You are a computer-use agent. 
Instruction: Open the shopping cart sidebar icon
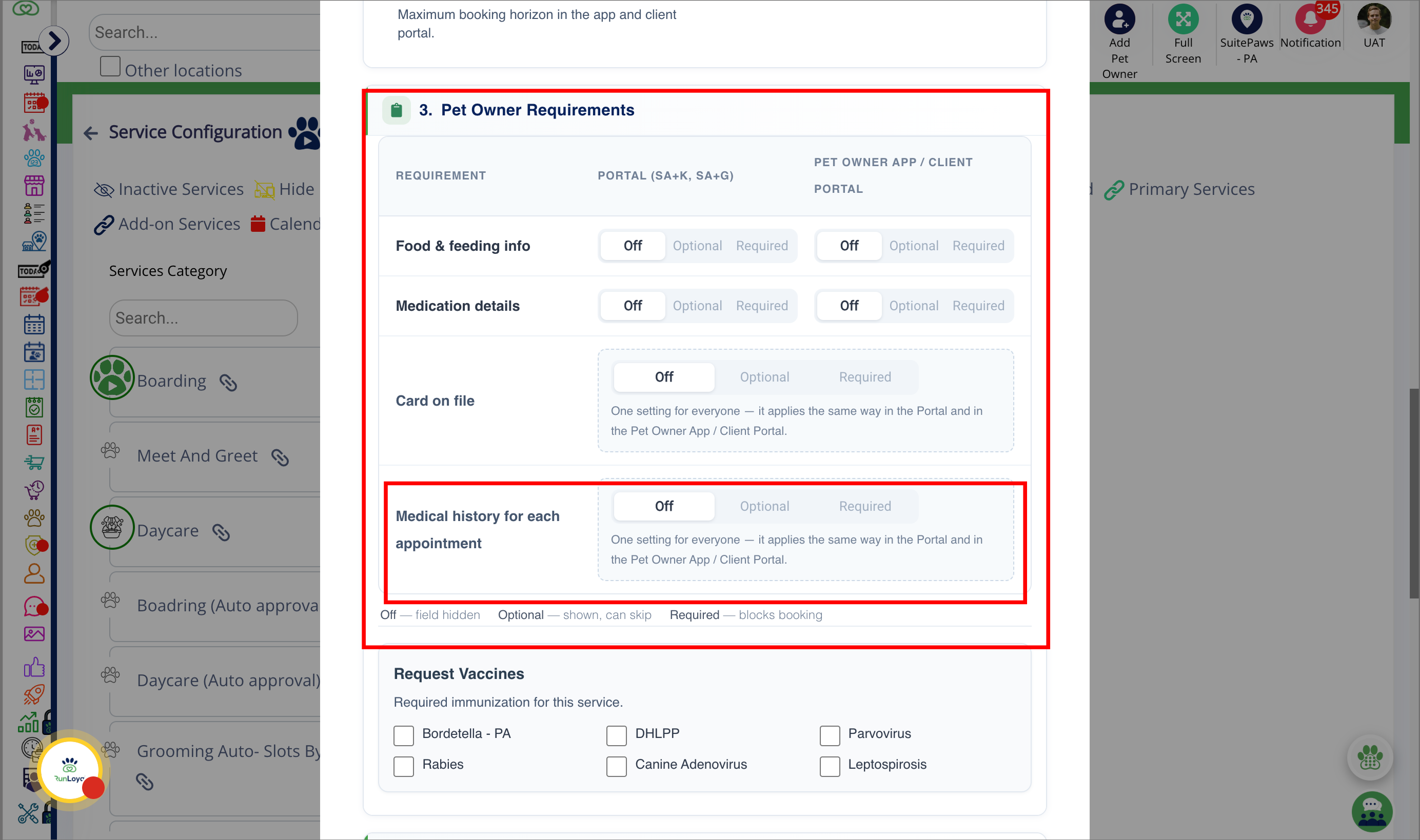(34, 463)
